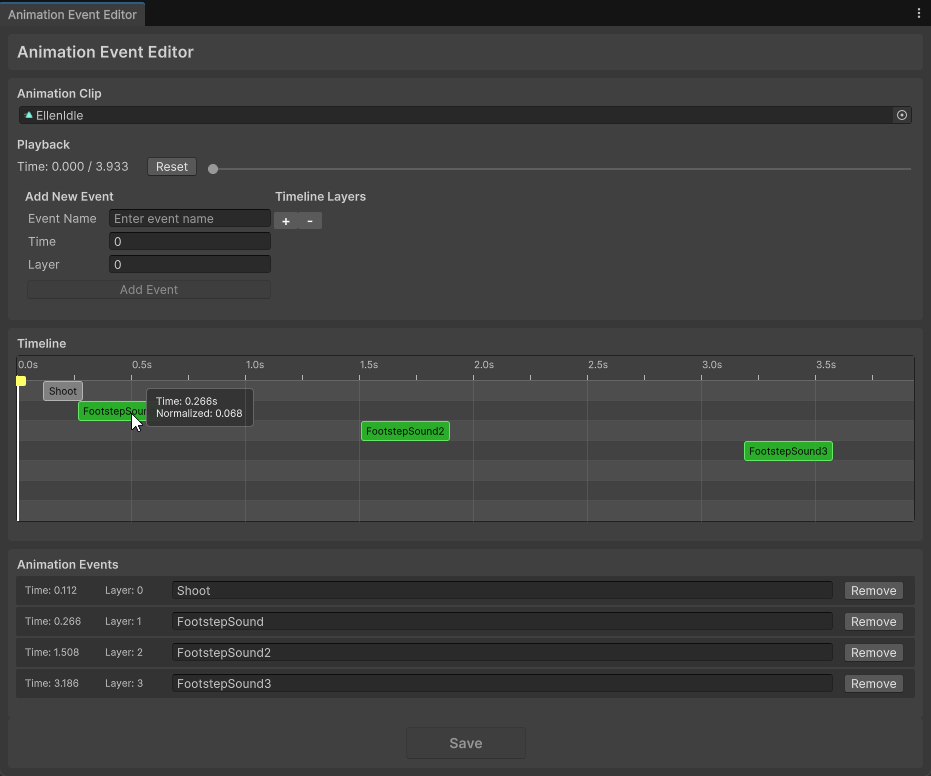The image size is (931, 776).
Task: Select the Shoot marker on the timeline
Action: pos(62,391)
